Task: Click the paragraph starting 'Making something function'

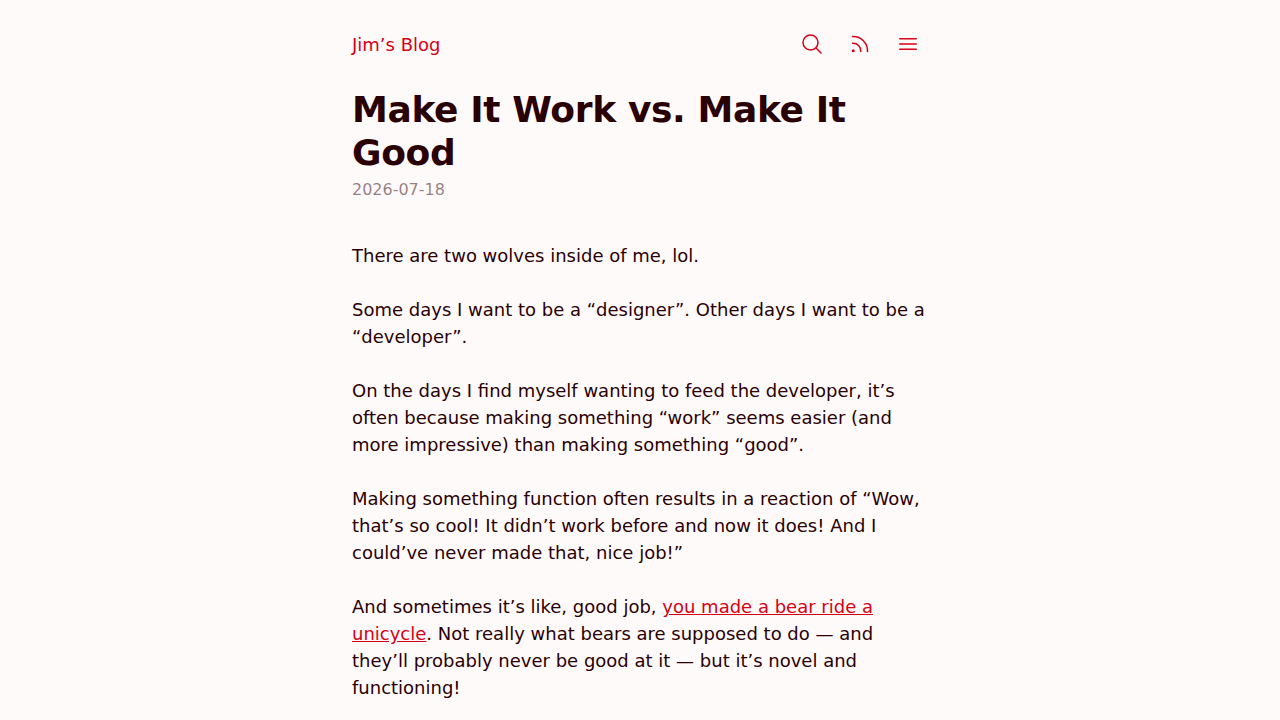Action: coord(636,526)
